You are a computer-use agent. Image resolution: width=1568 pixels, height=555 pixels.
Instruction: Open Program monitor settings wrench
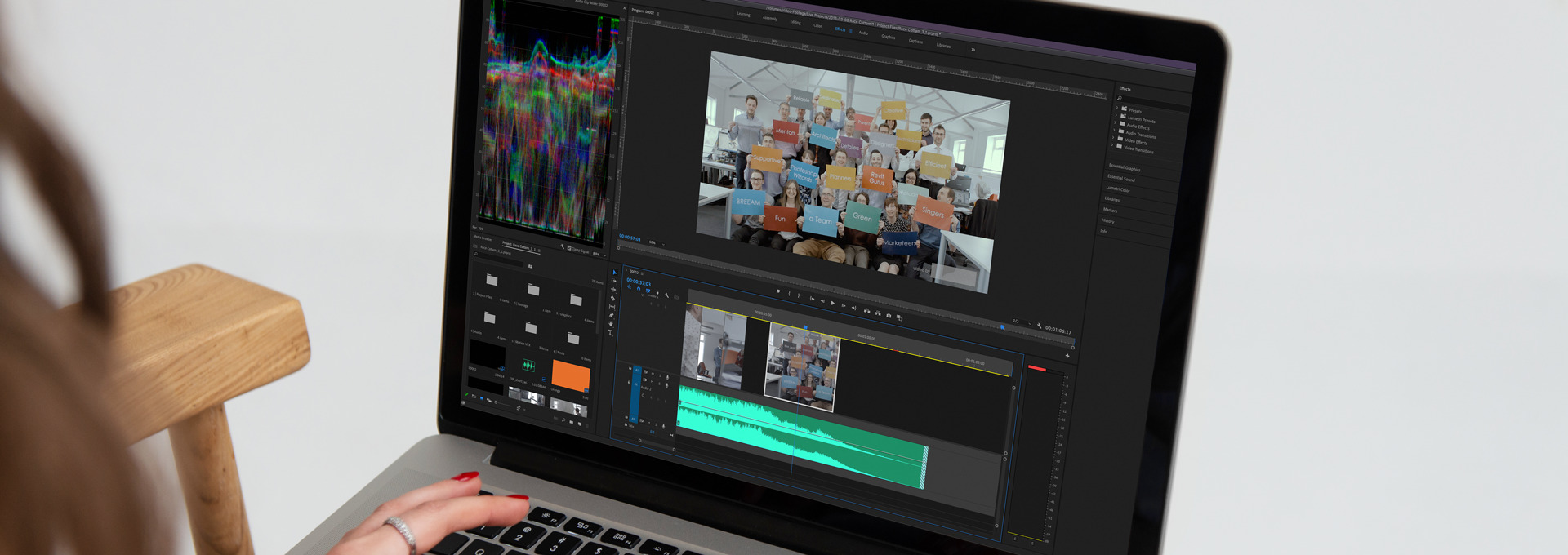[x=1039, y=326]
